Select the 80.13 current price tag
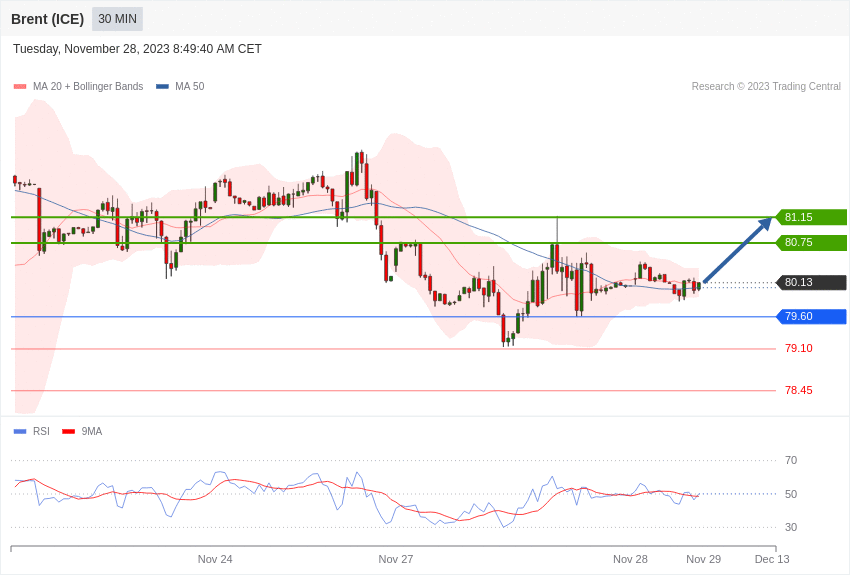The width and height of the screenshot is (850, 576). (812, 282)
